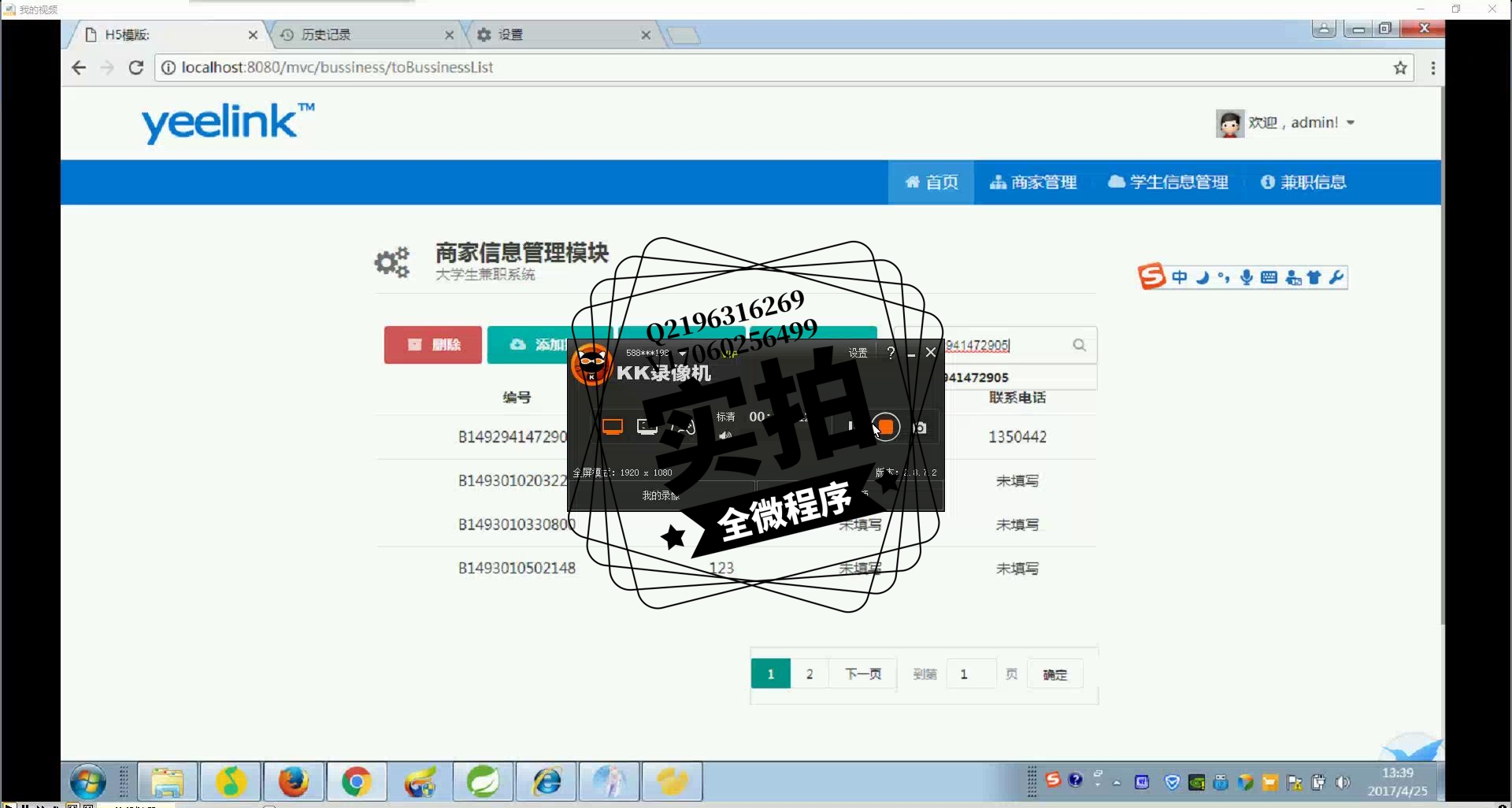Click the Sogou input method S logo
1512x808 pixels.
point(1151,276)
